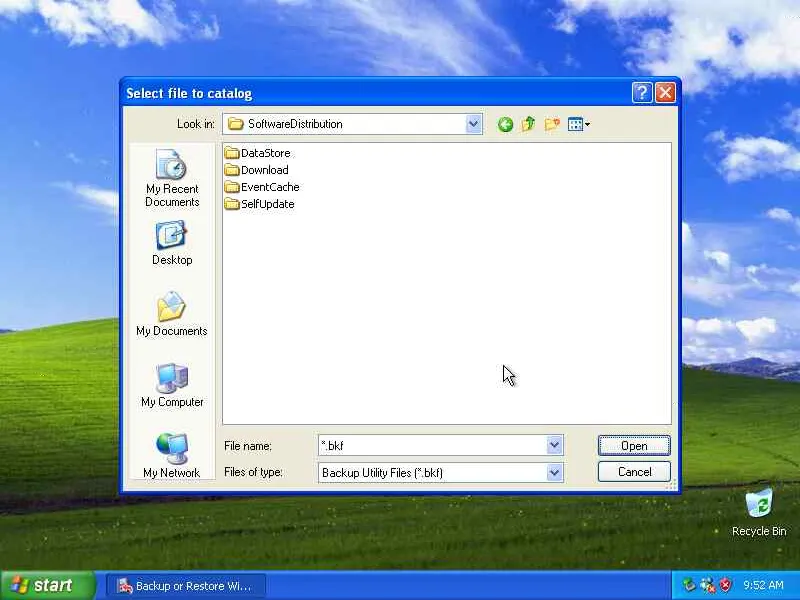Click into the File name text field

[x=433, y=445]
